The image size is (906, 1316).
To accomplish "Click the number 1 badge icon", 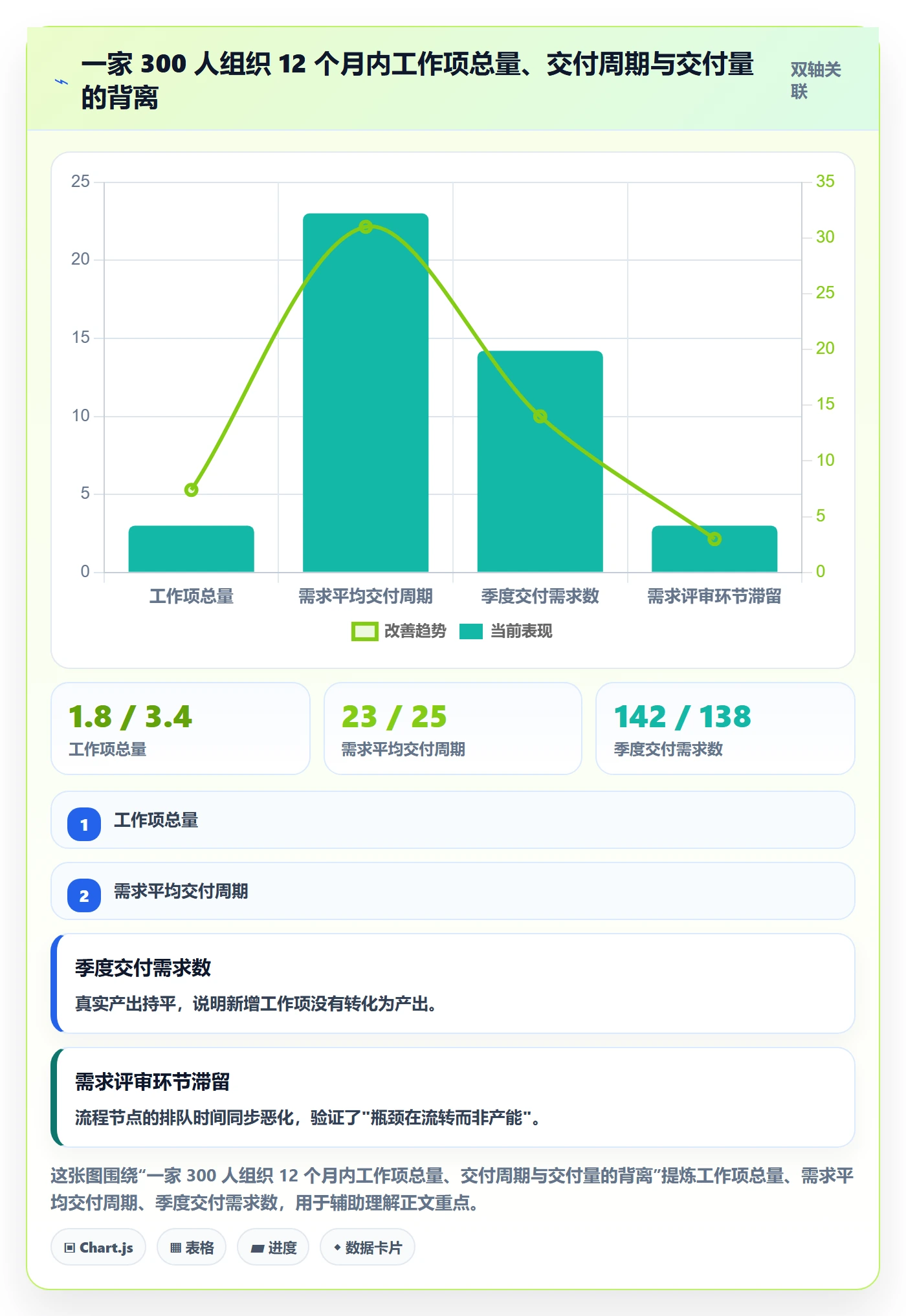I will [84, 824].
